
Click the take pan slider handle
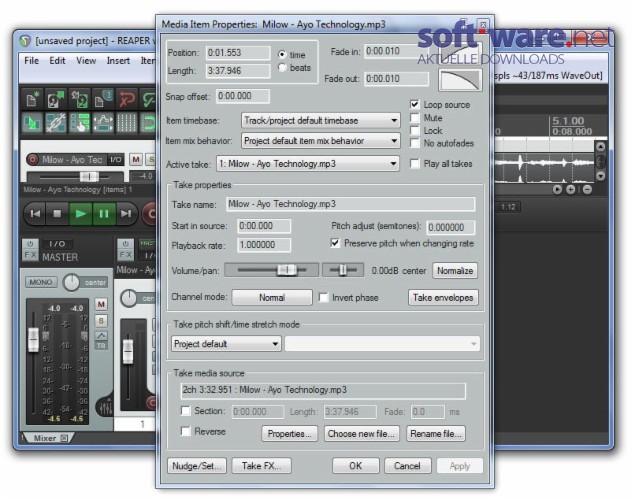(343, 270)
